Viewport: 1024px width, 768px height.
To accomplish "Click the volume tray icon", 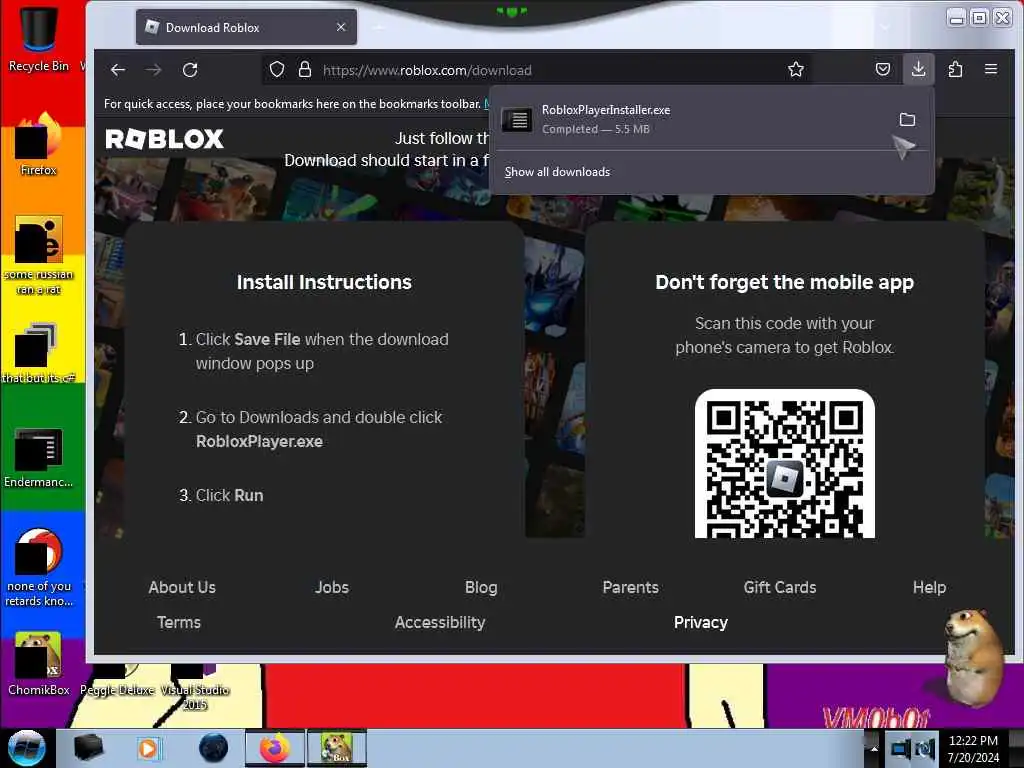I will tap(925, 749).
